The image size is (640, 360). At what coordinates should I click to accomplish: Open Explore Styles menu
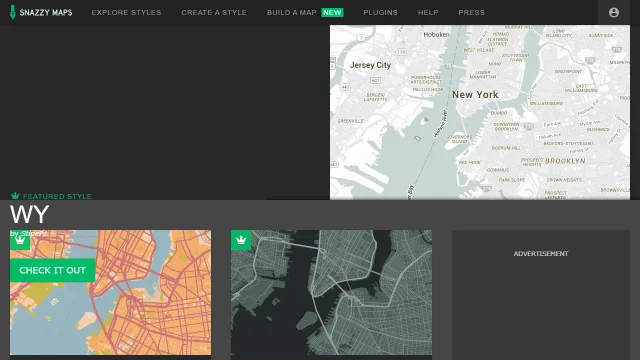[126, 13]
